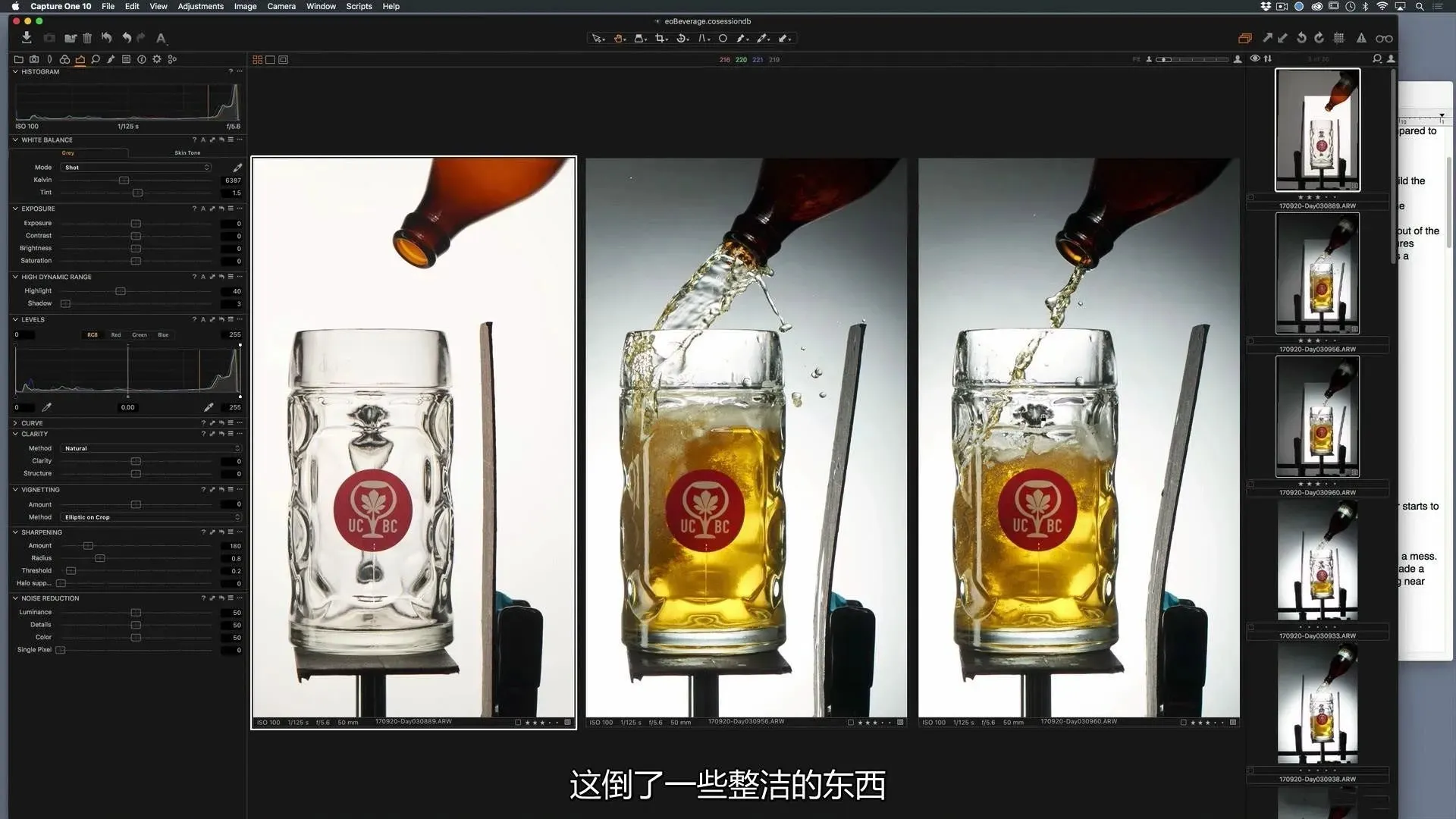Expand the Curve panel
The height and width of the screenshot is (819, 1456).
pyautogui.click(x=15, y=423)
